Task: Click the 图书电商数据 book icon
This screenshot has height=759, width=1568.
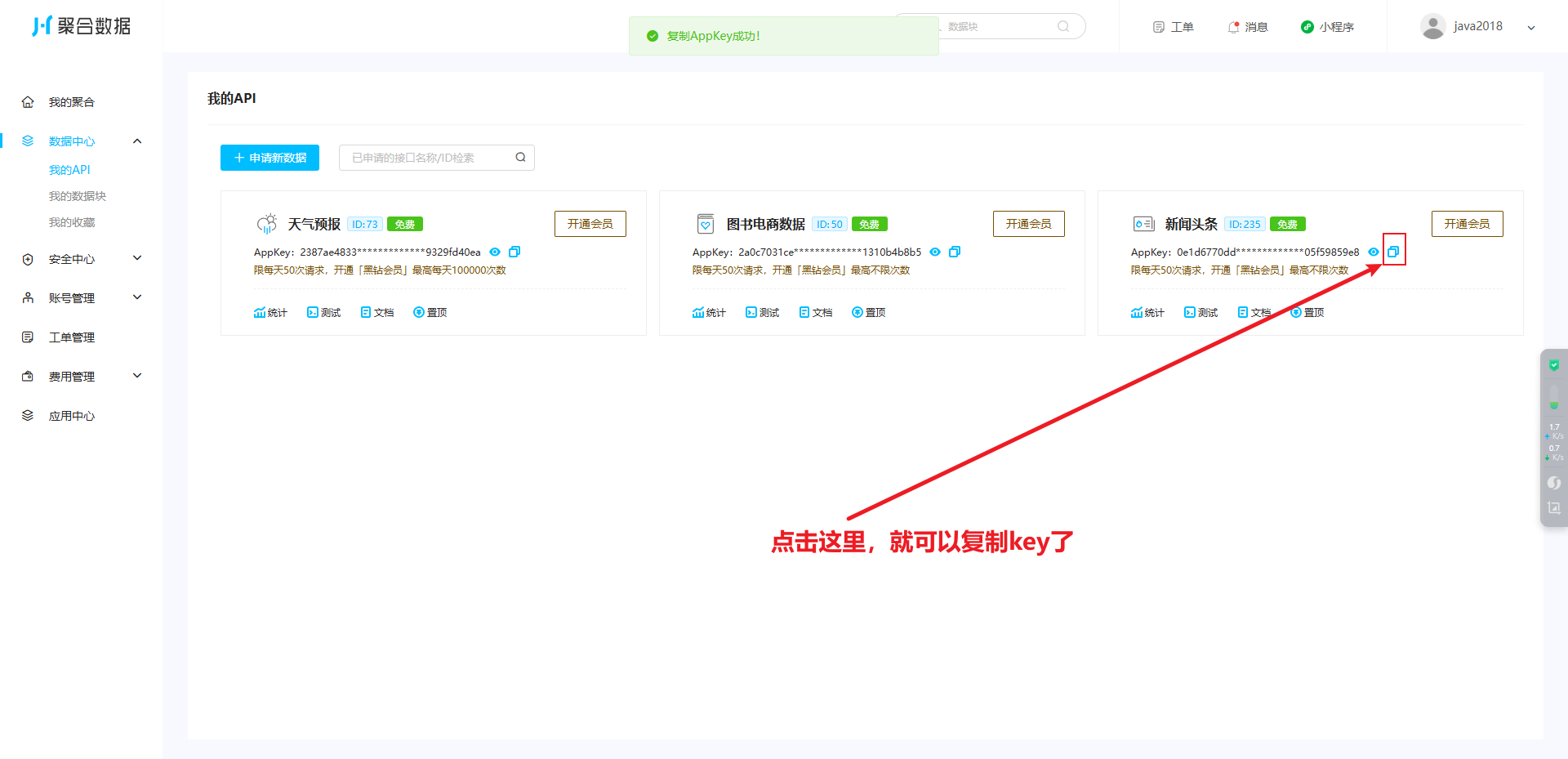Action: (706, 224)
